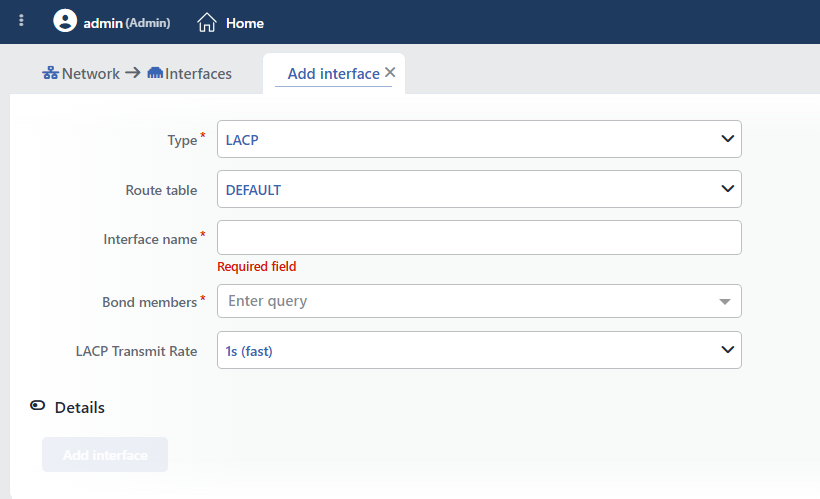820x499 pixels.
Task: Click the Add interface button
Action: 105,455
